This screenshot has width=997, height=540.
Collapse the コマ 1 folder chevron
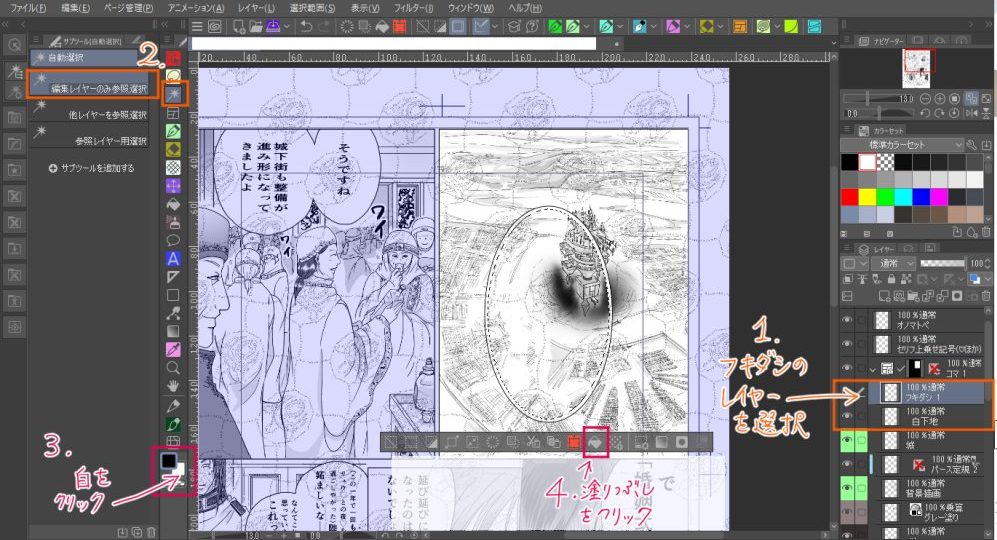click(872, 368)
